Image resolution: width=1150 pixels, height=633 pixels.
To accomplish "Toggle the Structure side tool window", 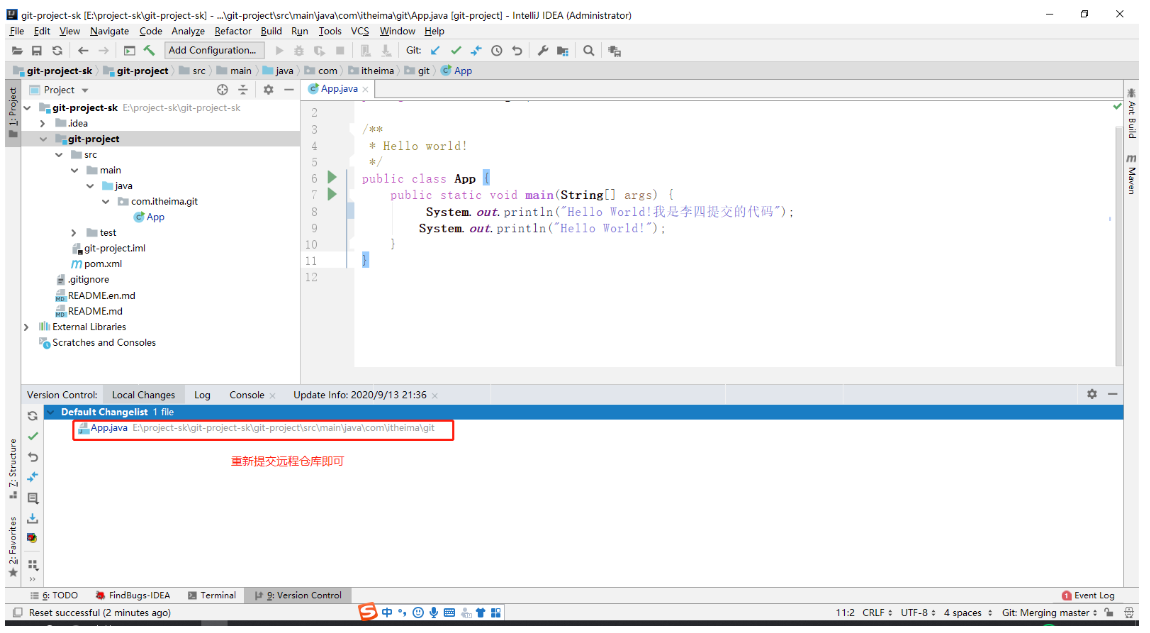I will point(12,469).
